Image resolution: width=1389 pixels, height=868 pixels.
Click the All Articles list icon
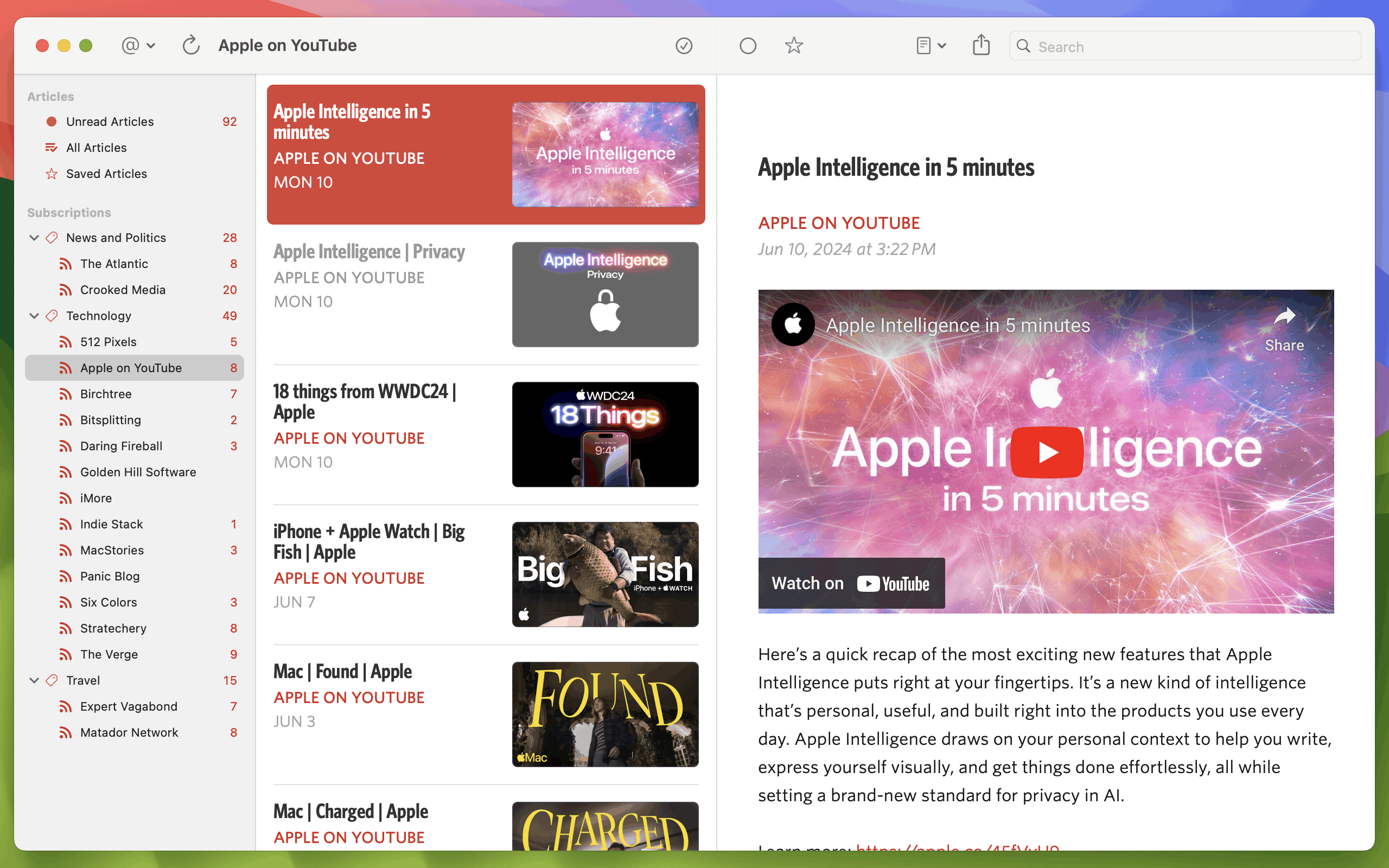click(x=52, y=148)
